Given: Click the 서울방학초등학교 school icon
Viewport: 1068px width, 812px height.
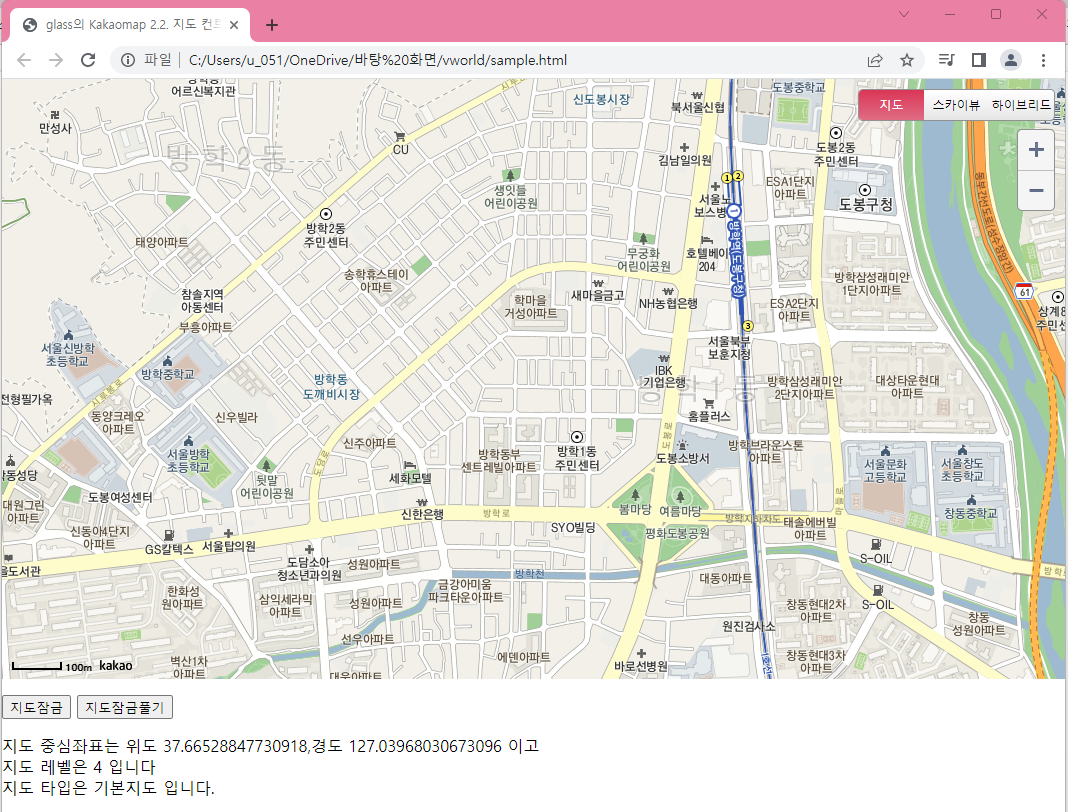Looking at the screenshot, I should (189, 441).
